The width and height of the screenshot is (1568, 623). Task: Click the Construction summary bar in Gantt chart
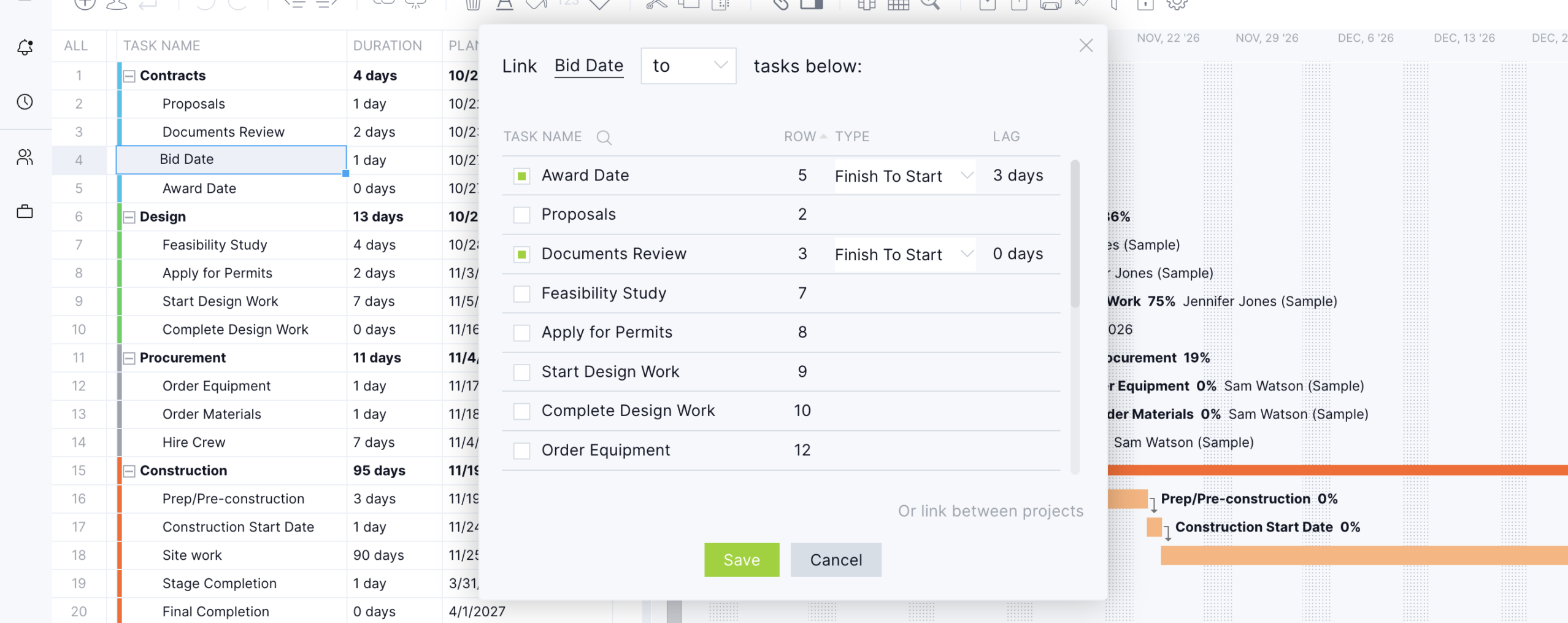coord(1337,471)
